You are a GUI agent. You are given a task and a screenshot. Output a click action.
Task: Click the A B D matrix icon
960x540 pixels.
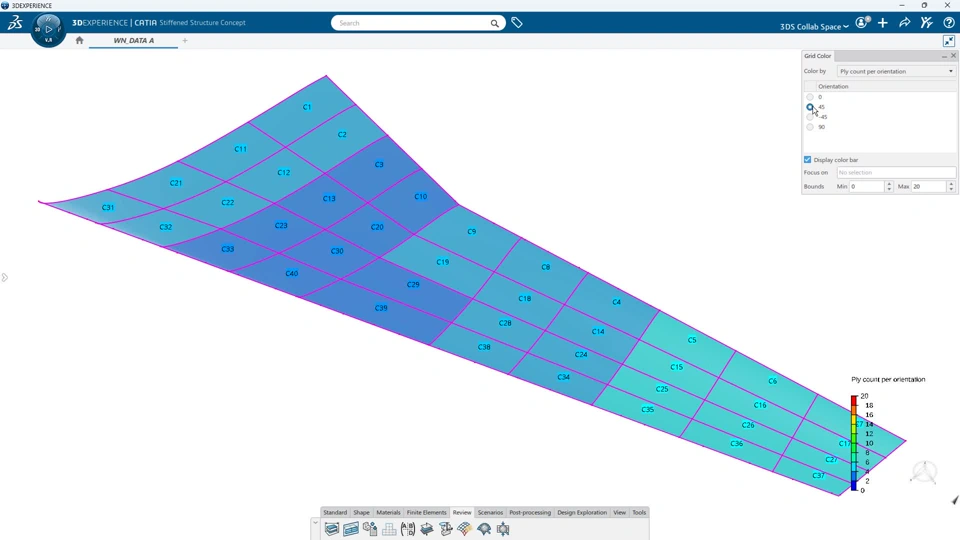(408, 529)
